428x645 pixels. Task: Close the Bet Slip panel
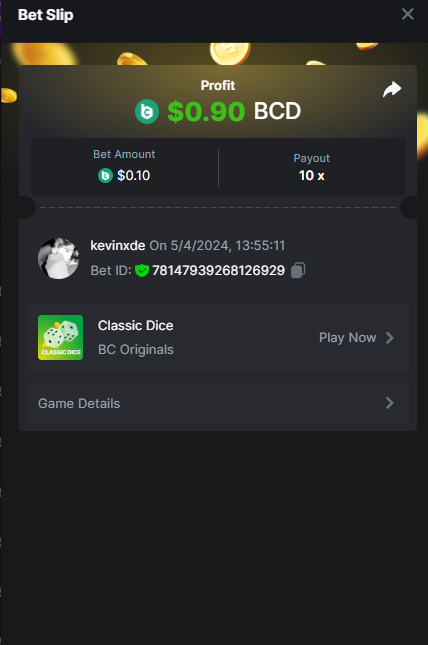point(407,14)
